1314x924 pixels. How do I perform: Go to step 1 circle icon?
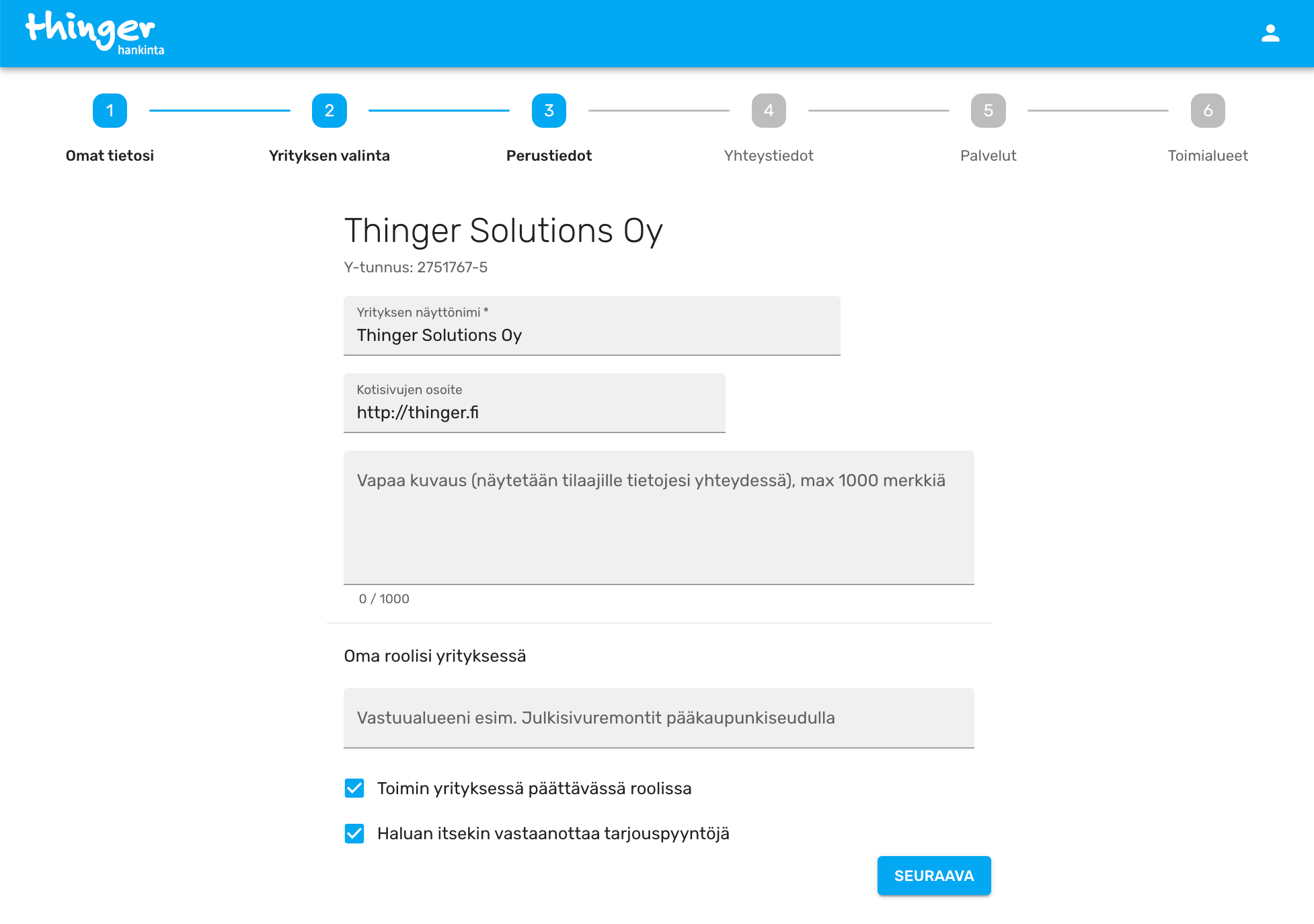click(x=110, y=110)
